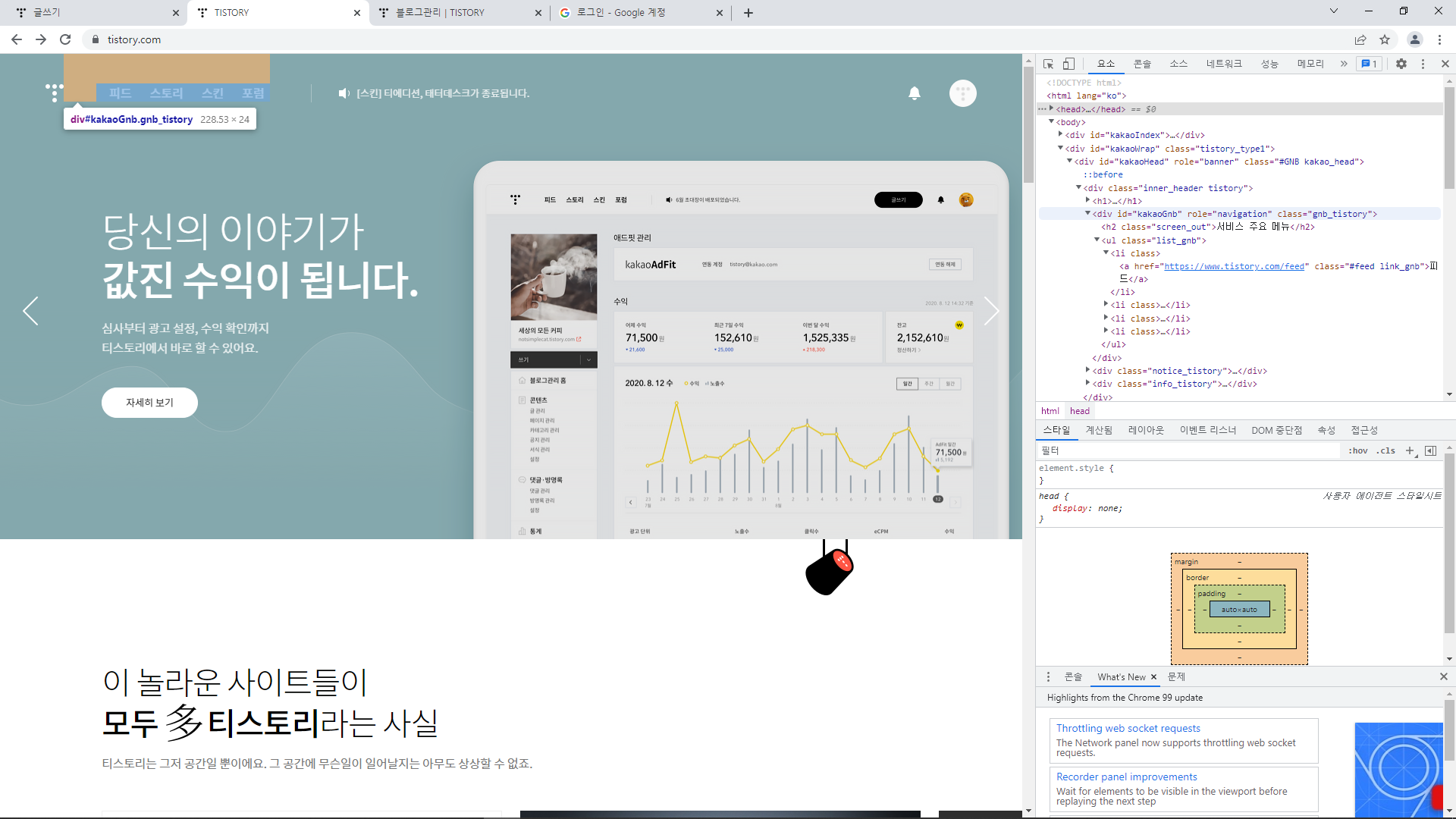The width and height of the screenshot is (1456, 819).
Task: Expand the kakaoIndex div node
Action: (1061, 134)
